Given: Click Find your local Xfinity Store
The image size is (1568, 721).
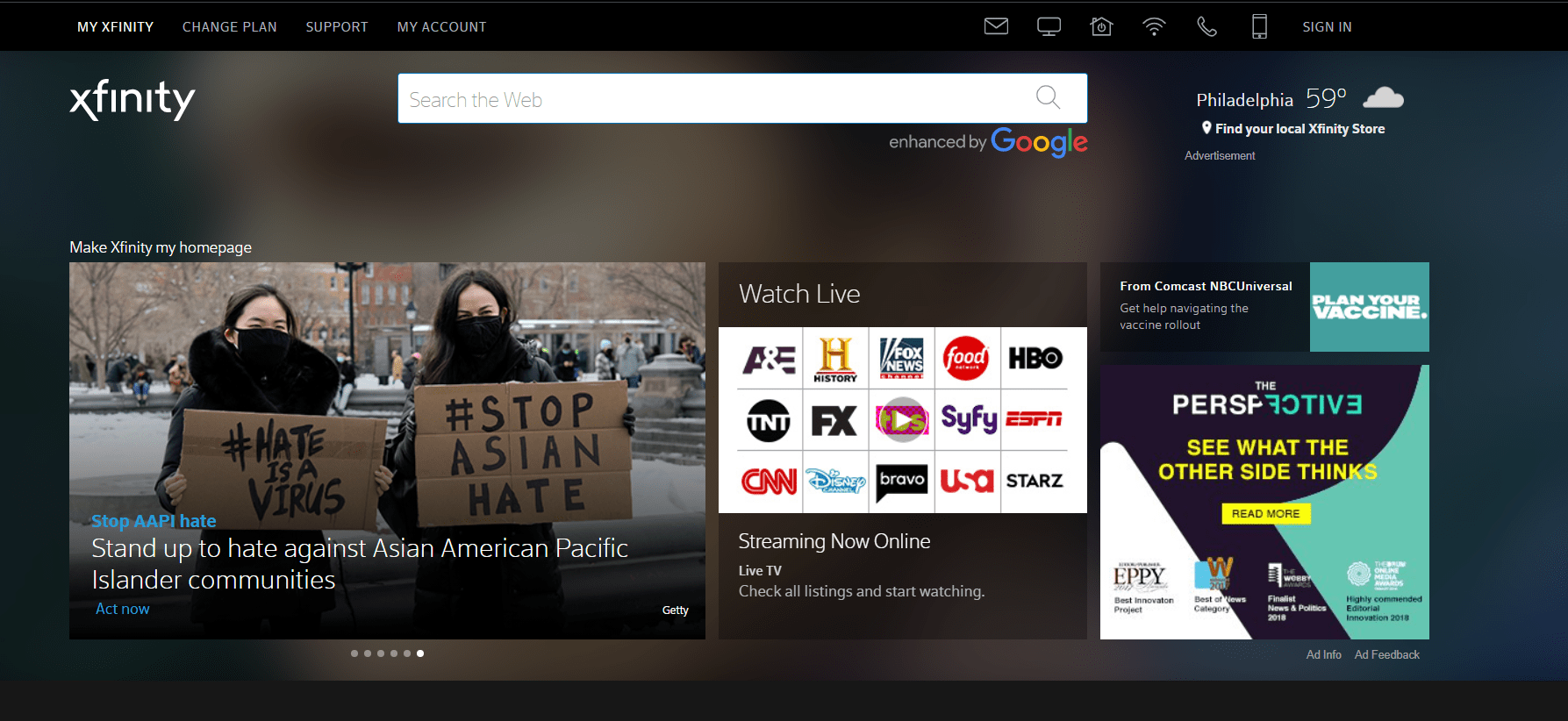Looking at the screenshot, I should pyautogui.click(x=1293, y=129).
